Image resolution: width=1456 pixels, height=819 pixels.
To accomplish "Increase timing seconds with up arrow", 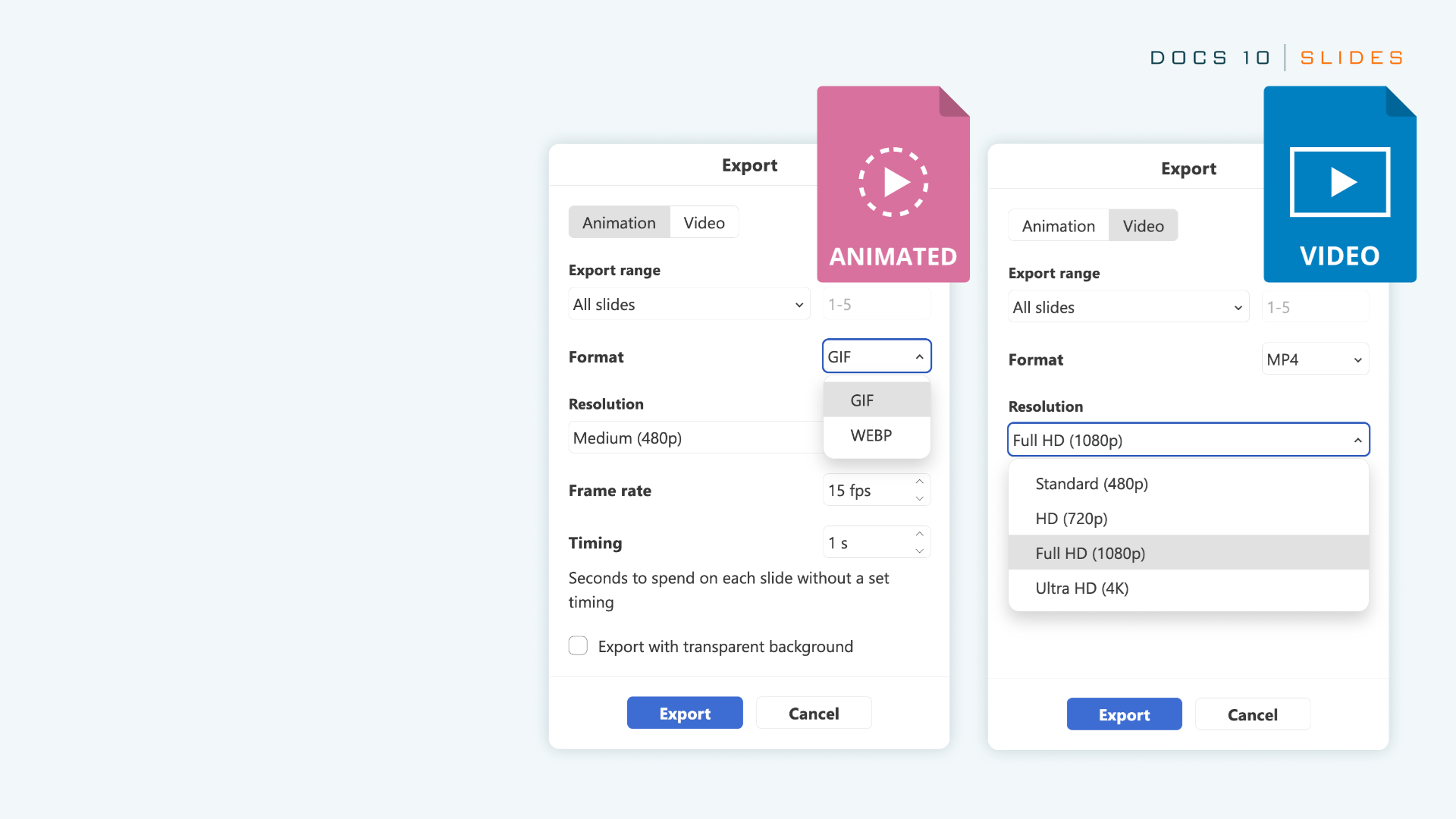I will click(x=919, y=534).
